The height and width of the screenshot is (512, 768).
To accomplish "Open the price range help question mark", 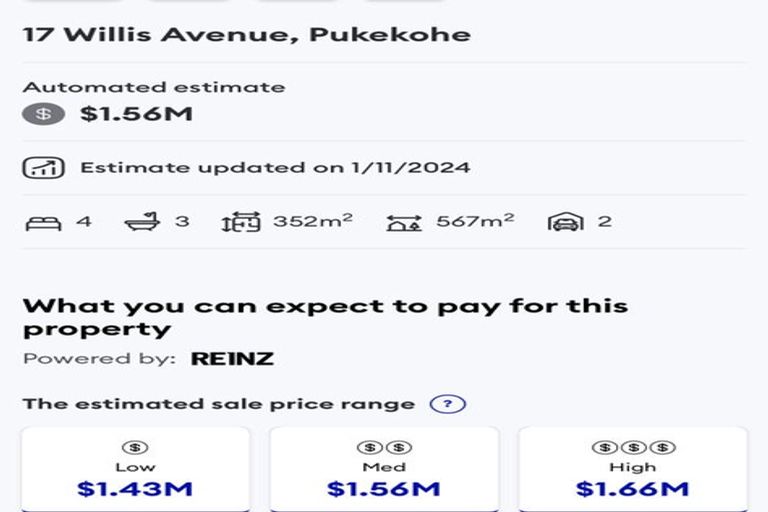I will tap(448, 404).
